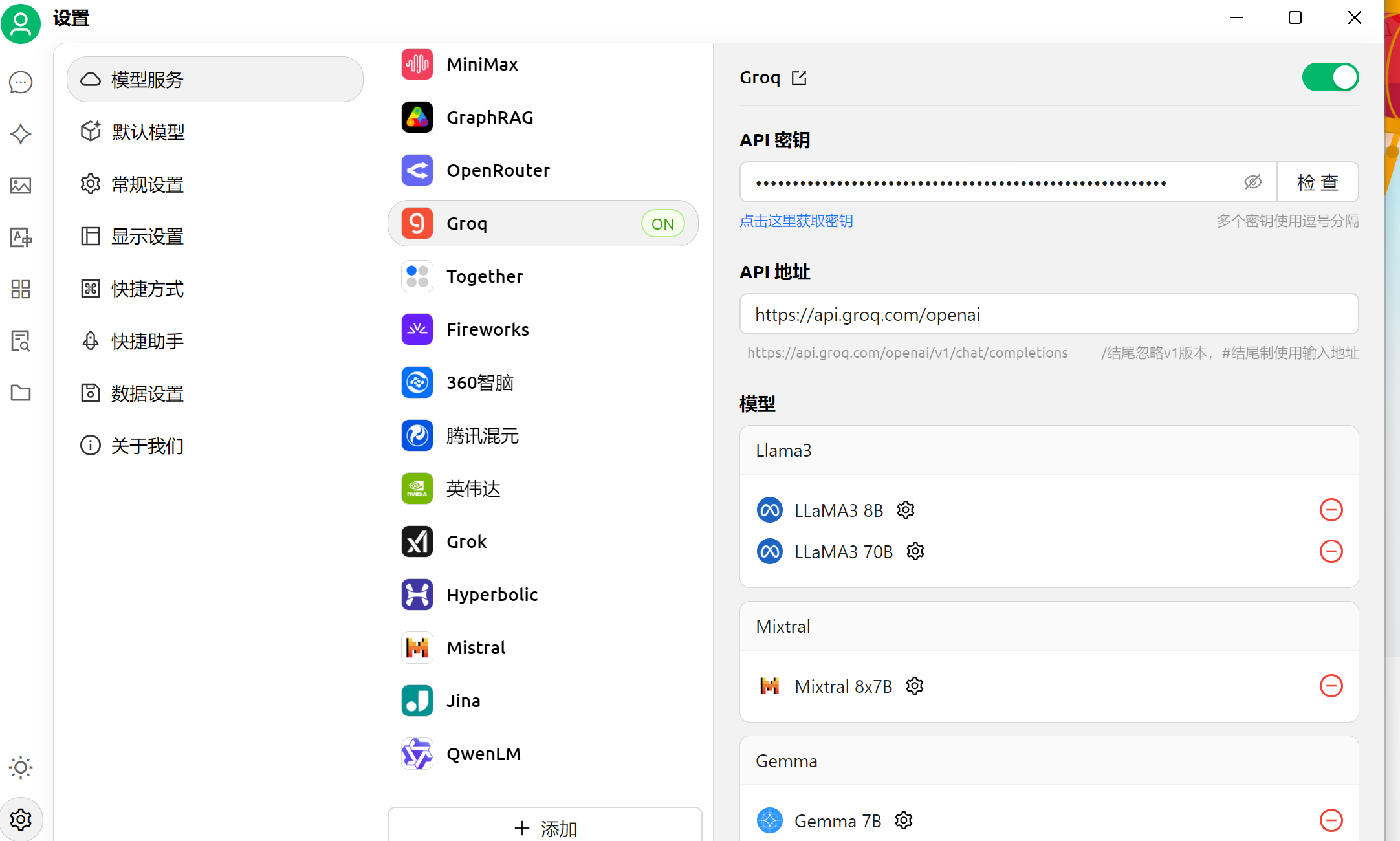Reveal the API key with the eye icon
Viewport: 1400px width, 841px height.
click(1252, 182)
